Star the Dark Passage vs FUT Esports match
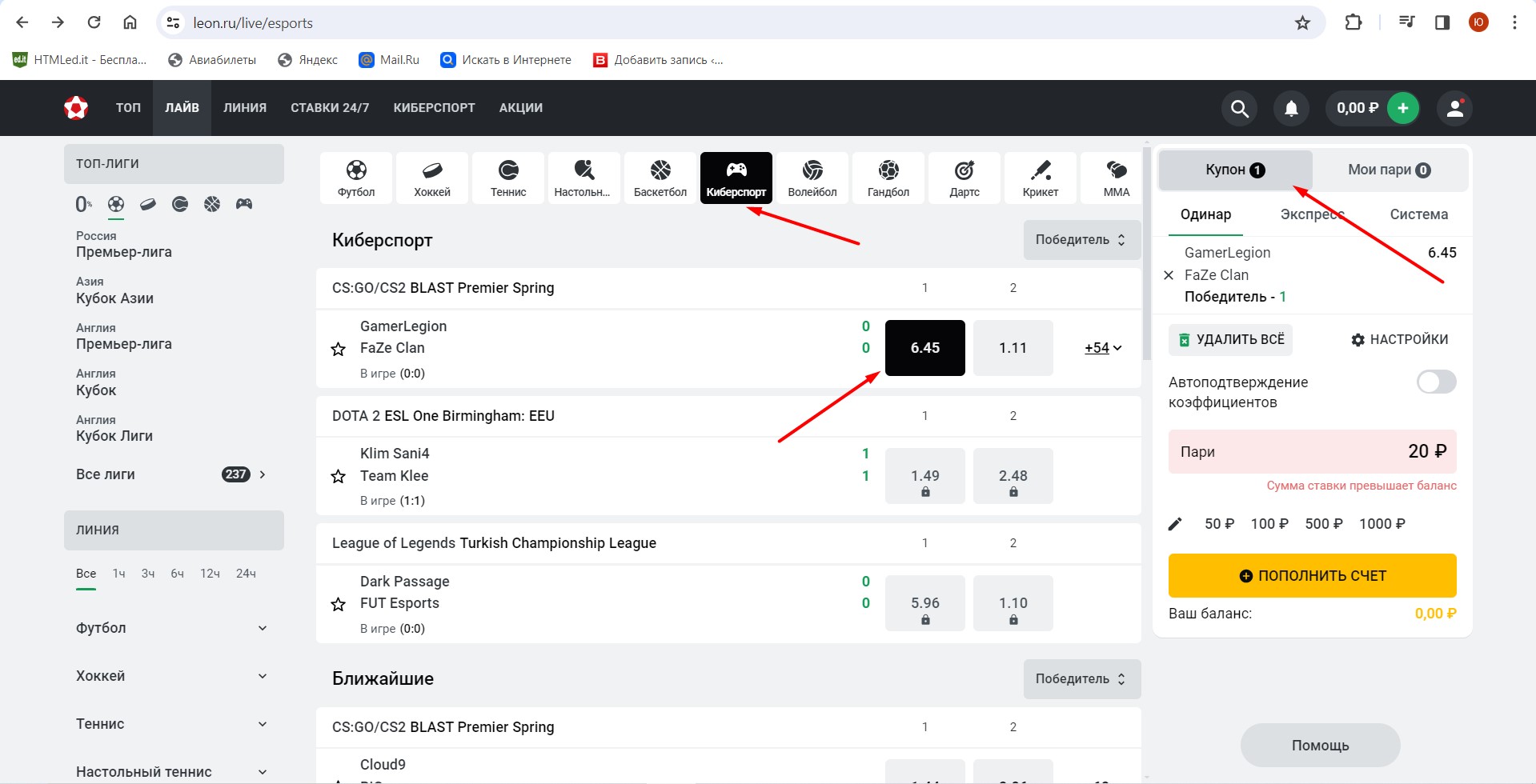Screen dimensions: 1536x784 coord(339,604)
